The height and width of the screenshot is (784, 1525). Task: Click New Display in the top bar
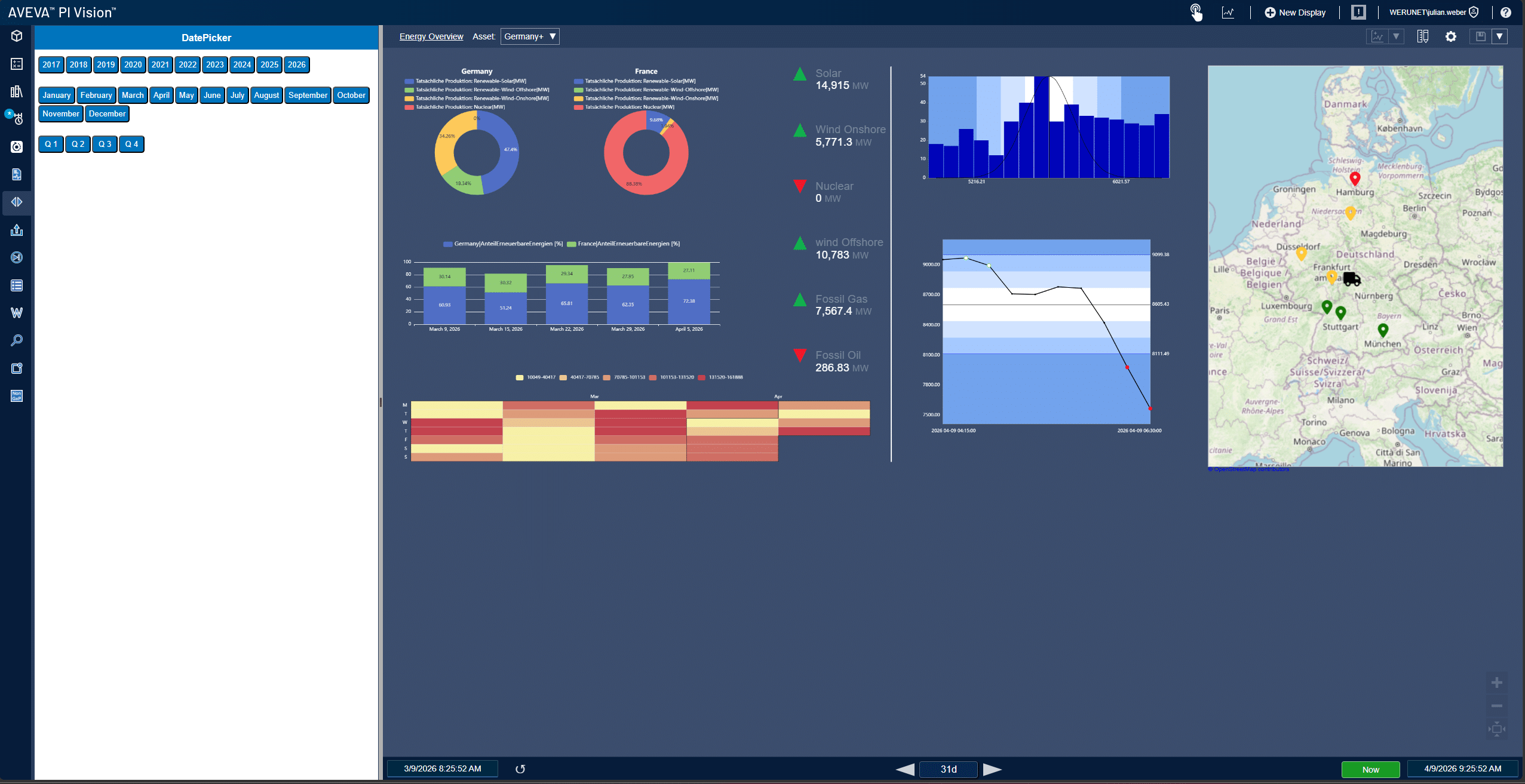(1295, 12)
